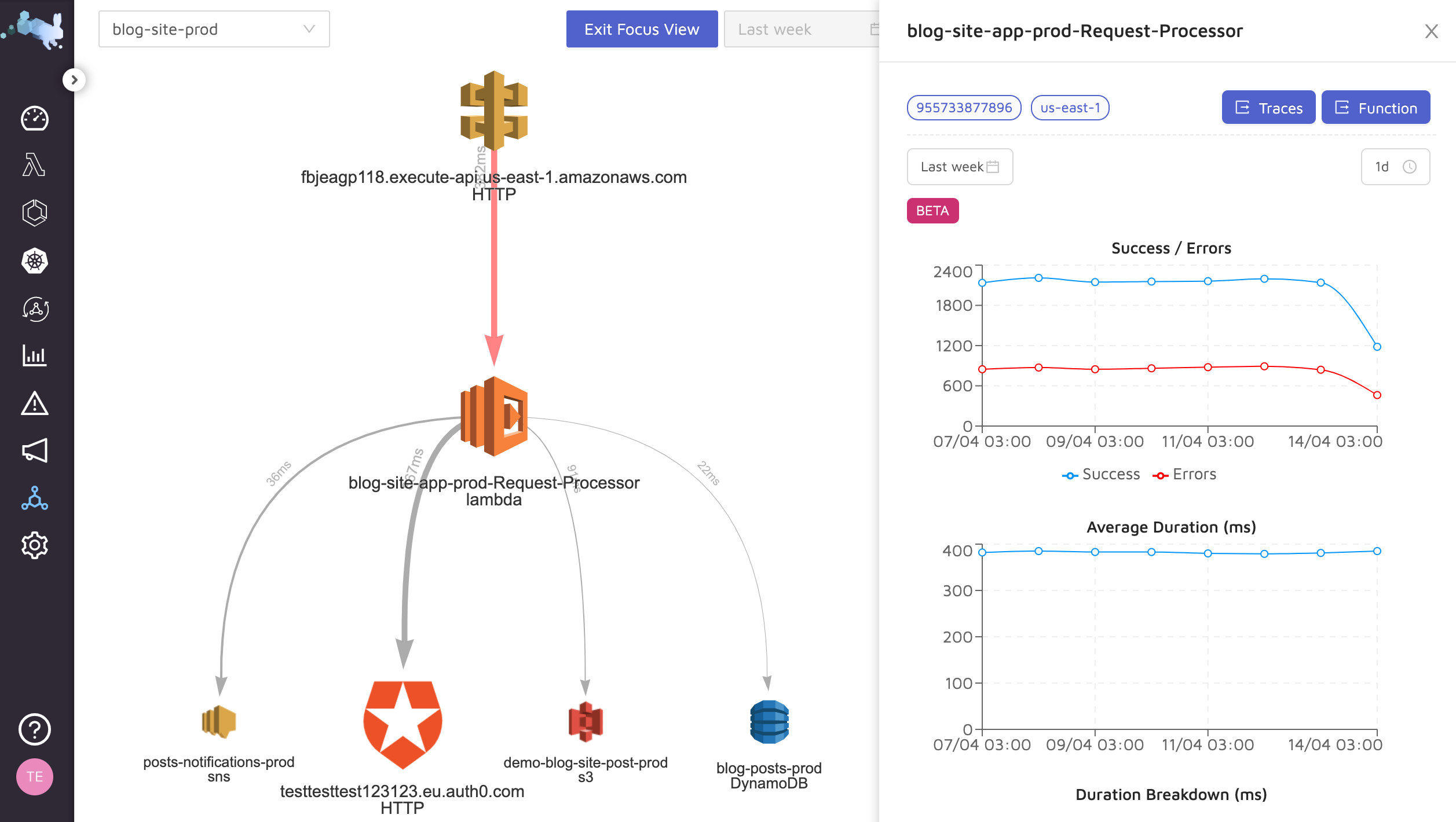
Task: Click the Exit Focus View button
Action: (642, 29)
